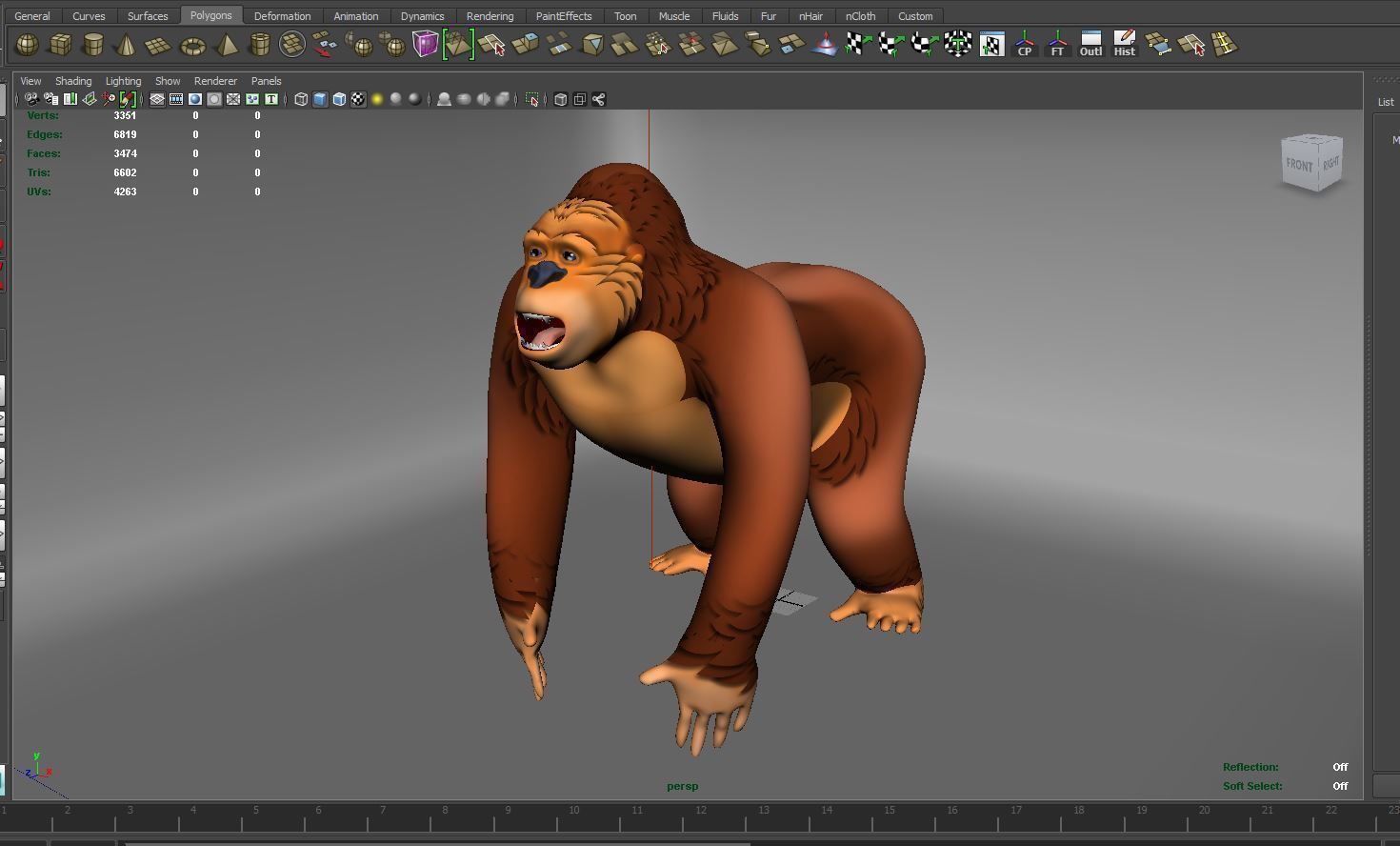This screenshot has width=1400, height=846.
Task: Apply spherical UV mapping from the shelf
Action: tap(924, 44)
